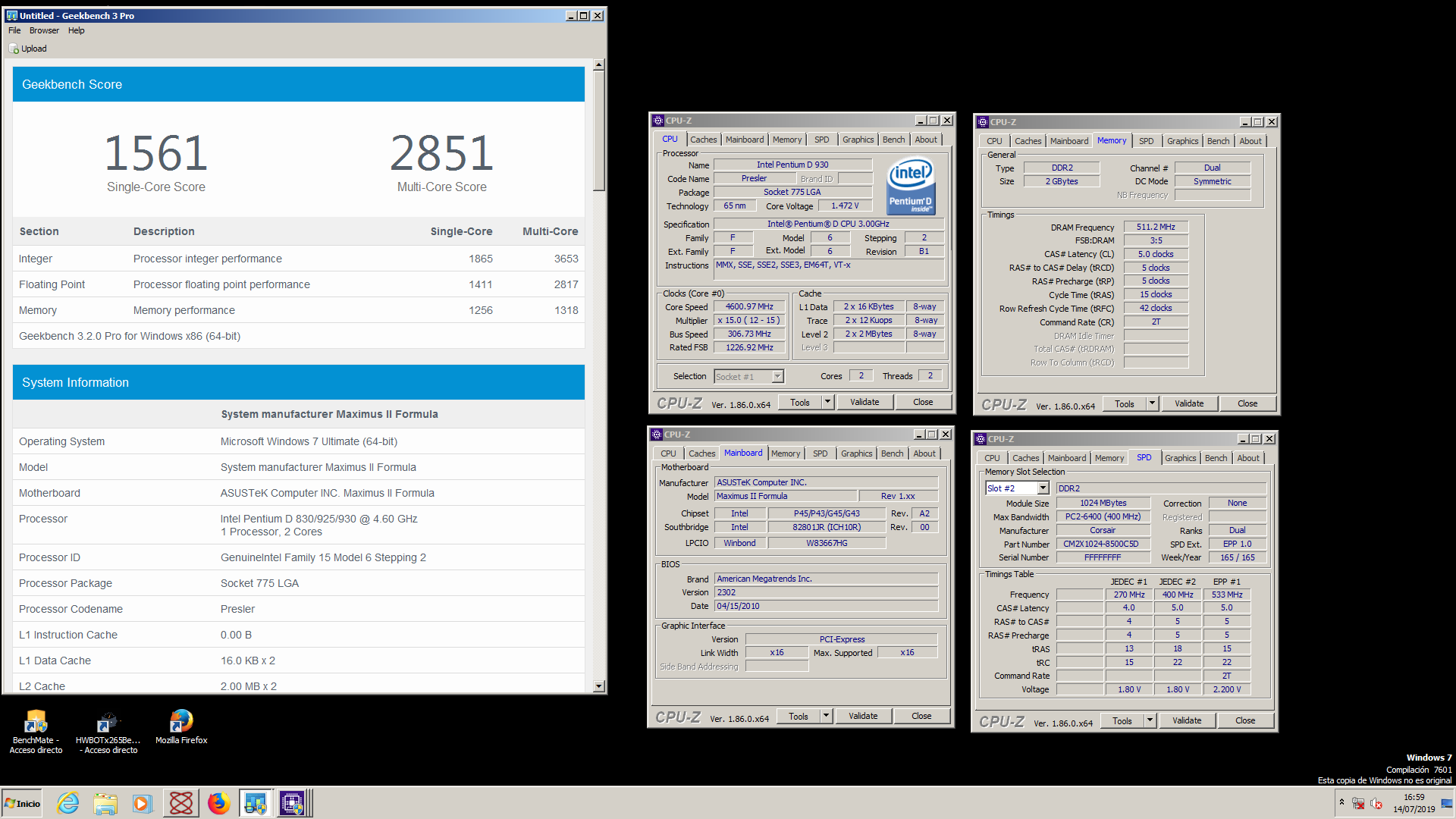Click title icon of the CPU-tab CPU-Z window
Image resolution: width=1456 pixels, height=819 pixels.
tap(658, 121)
